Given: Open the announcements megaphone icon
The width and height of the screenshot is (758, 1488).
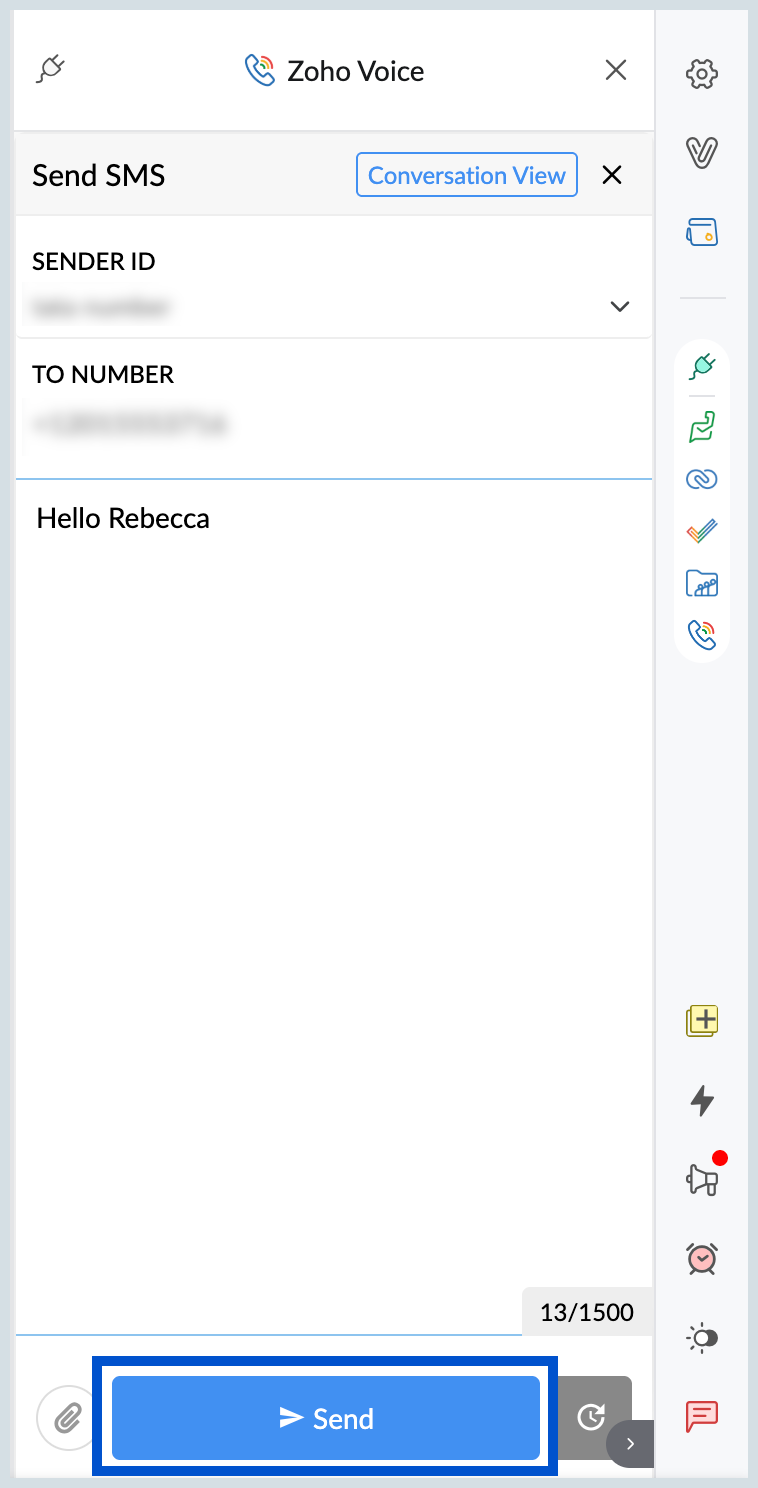Looking at the screenshot, I should [x=703, y=1180].
